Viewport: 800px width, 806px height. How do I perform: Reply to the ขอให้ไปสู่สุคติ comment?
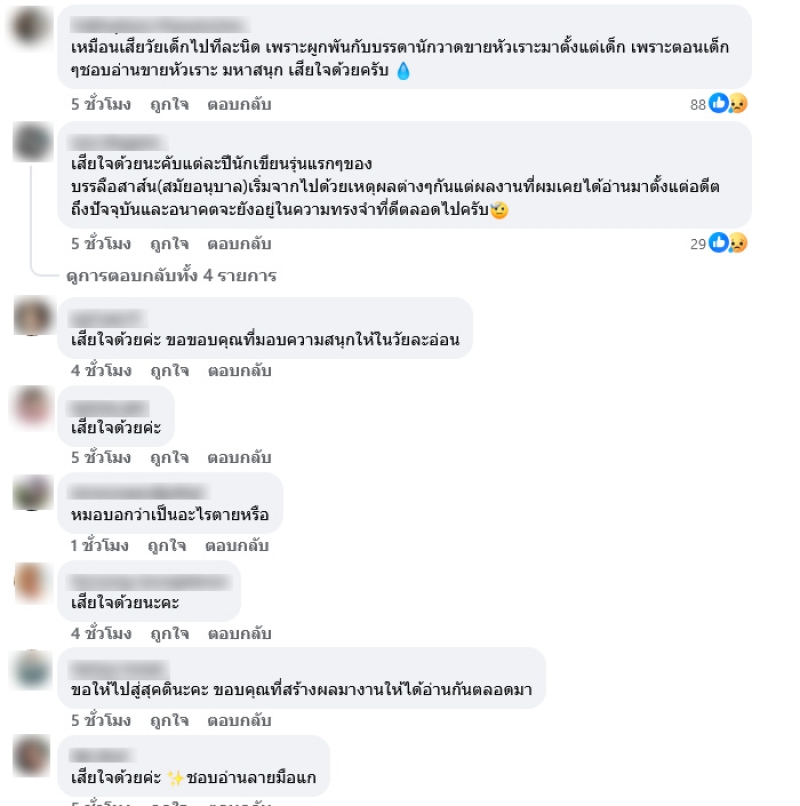coord(239,721)
